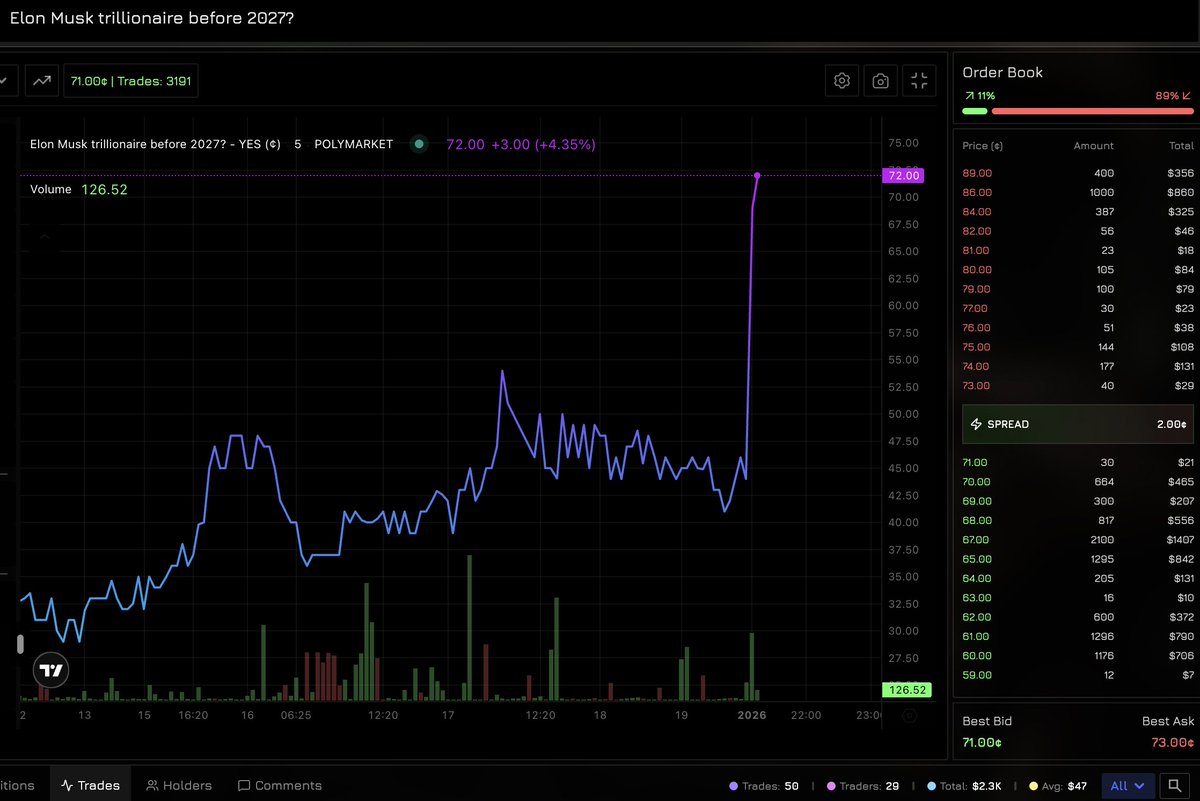Click the chart's left scroll handle
Image resolution: width=1200 pixels, height=801 pixels.
point(20,644)
